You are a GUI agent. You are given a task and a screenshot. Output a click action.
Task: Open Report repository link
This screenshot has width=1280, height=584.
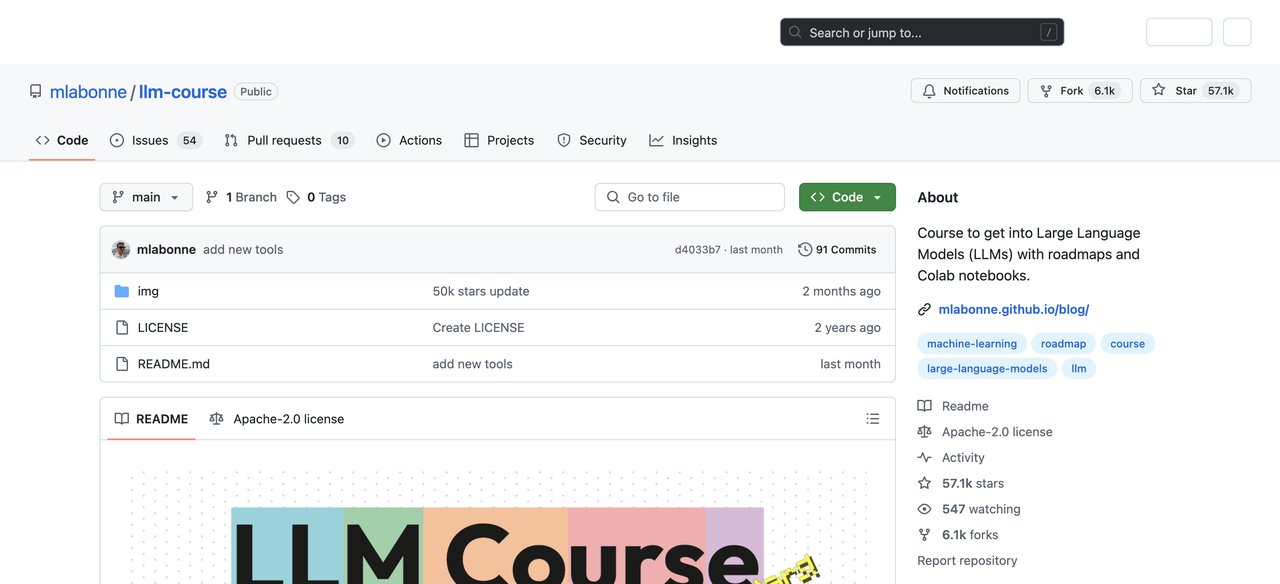[967, 560]
